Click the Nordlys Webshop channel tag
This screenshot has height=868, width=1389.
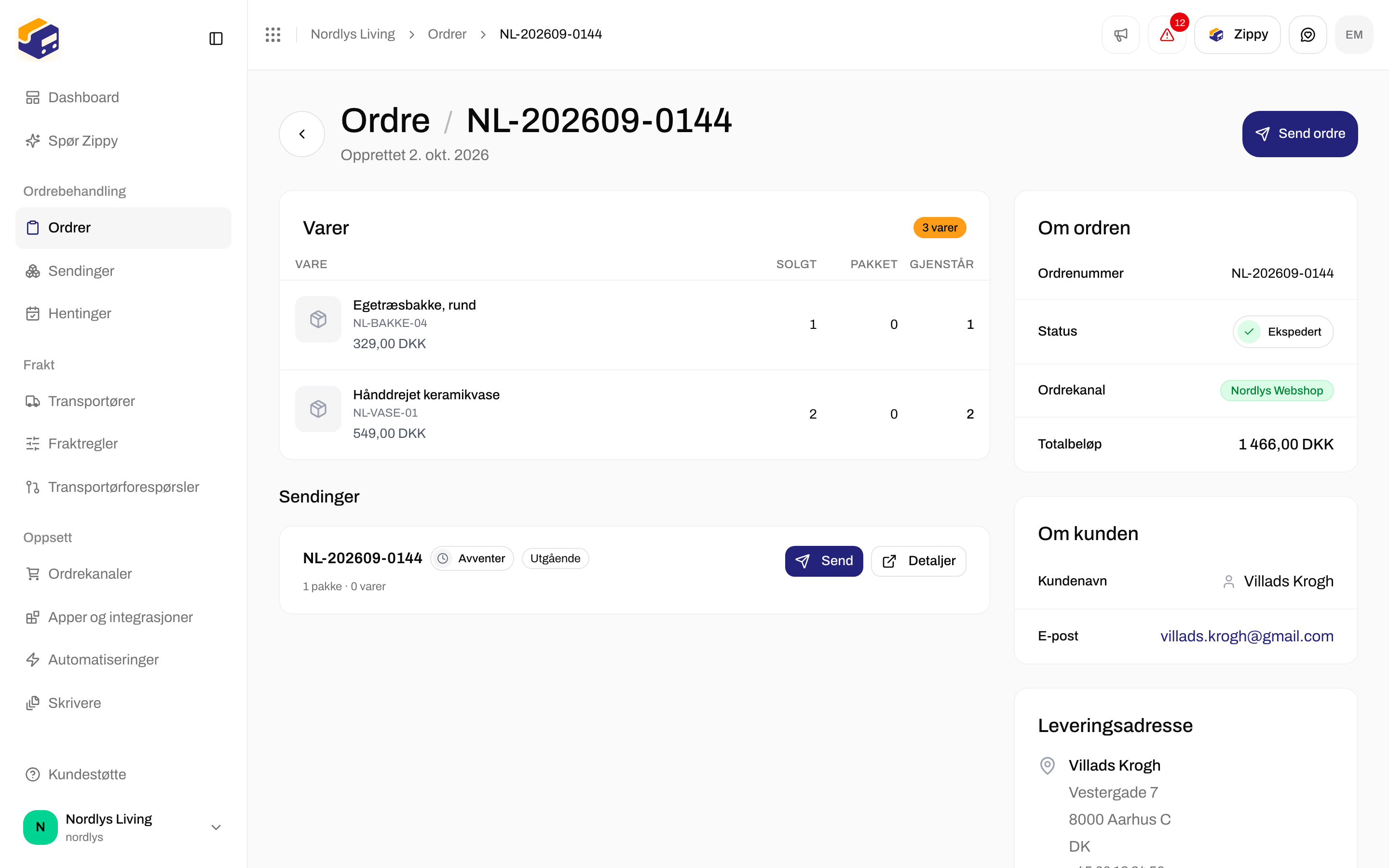[x=1277, y=391]
